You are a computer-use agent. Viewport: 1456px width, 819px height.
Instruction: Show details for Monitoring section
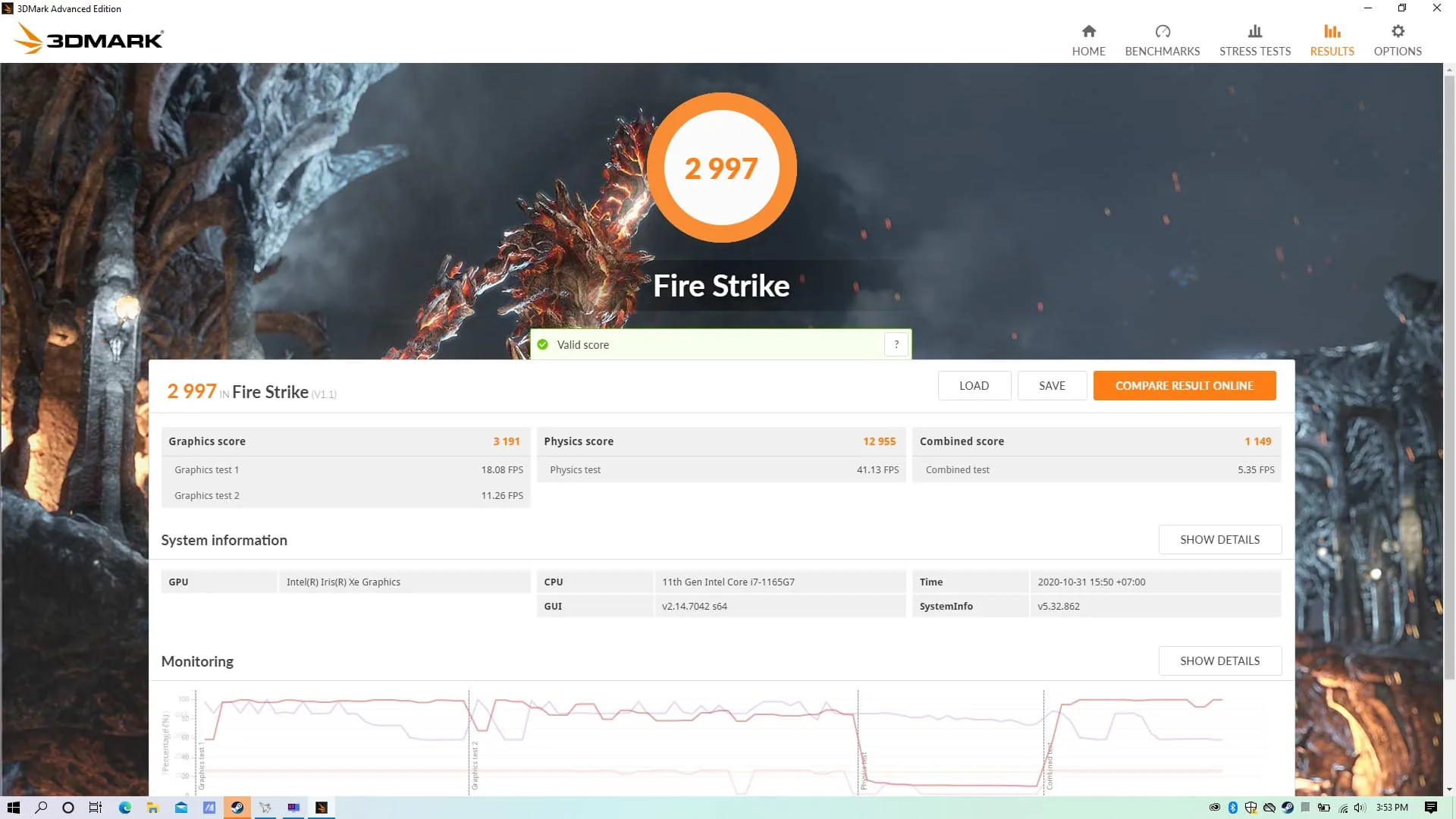[x=1219, y=661]
